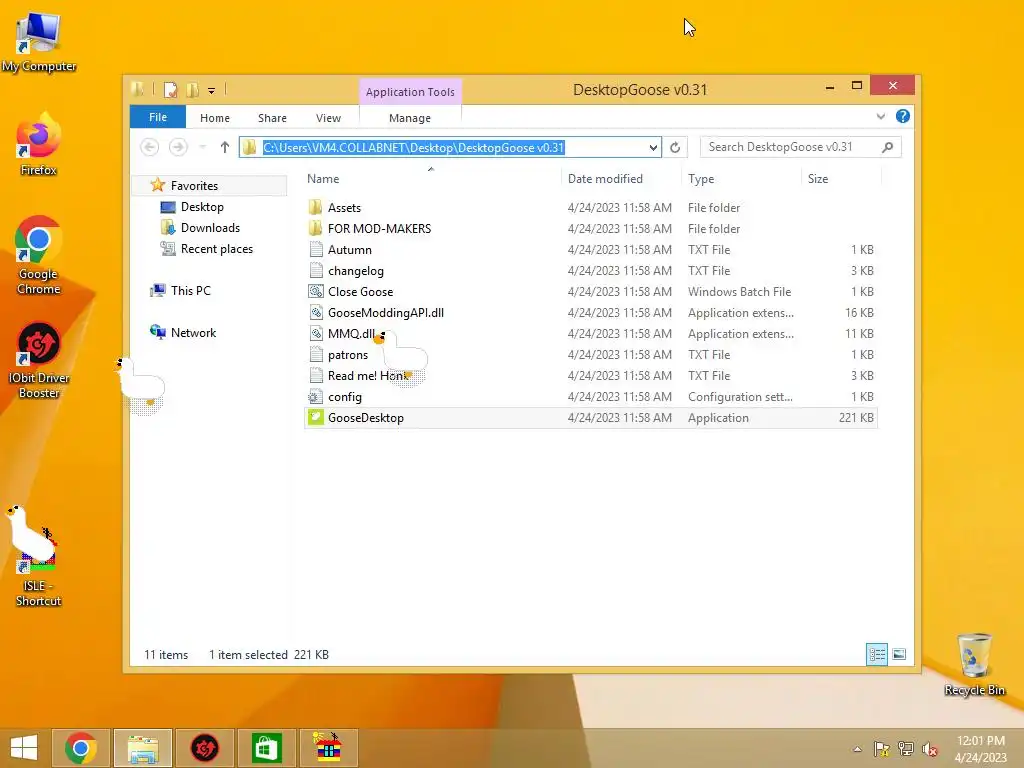Select Network in navigation pane
1024x768 pixels.
click(x=193, y=332)
